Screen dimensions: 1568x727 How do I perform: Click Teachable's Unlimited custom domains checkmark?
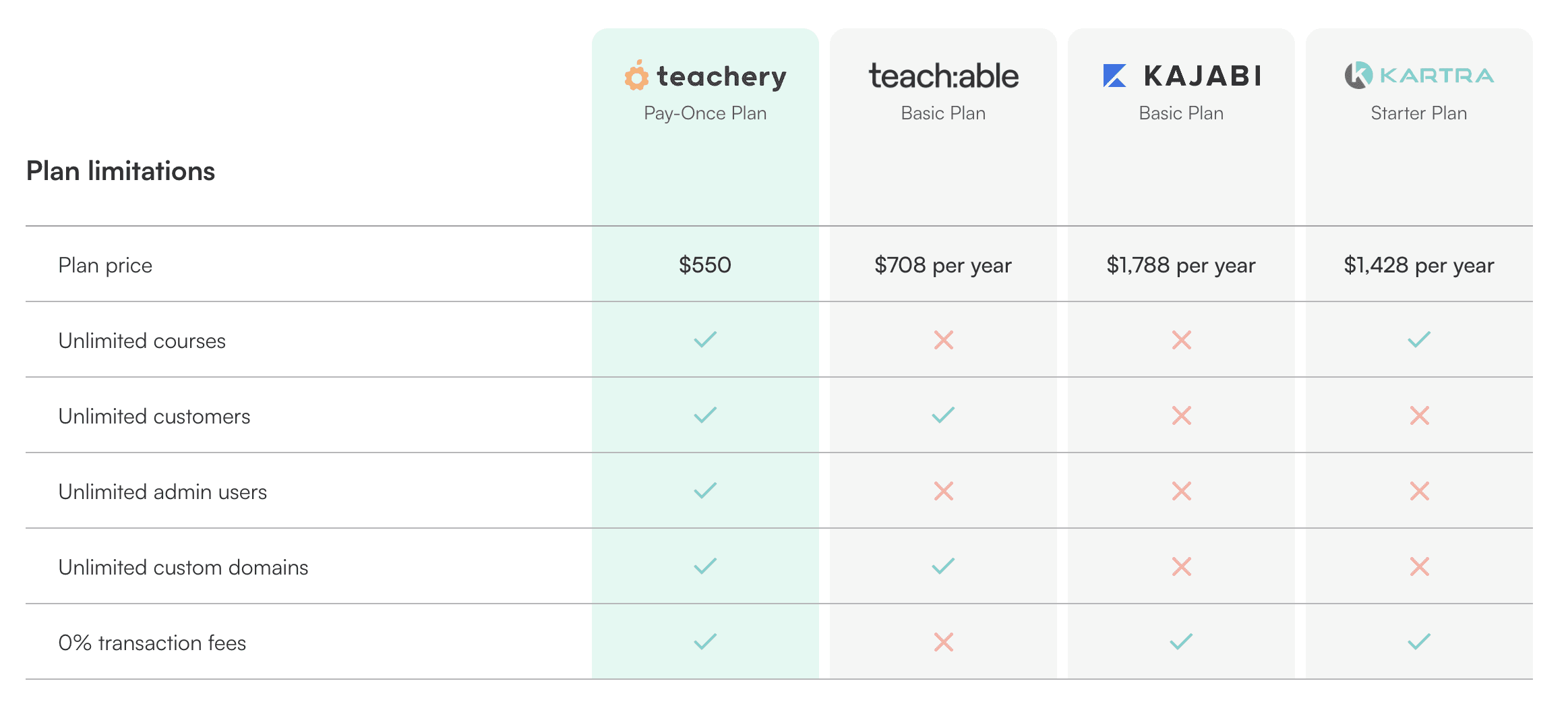point(943,566)
